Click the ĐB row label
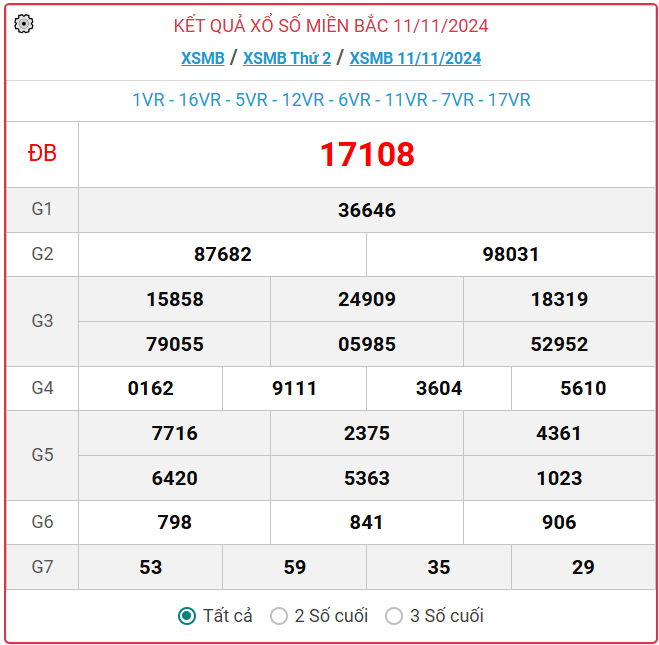This screenshot has height=645, width=659. [x=42, y=154]
